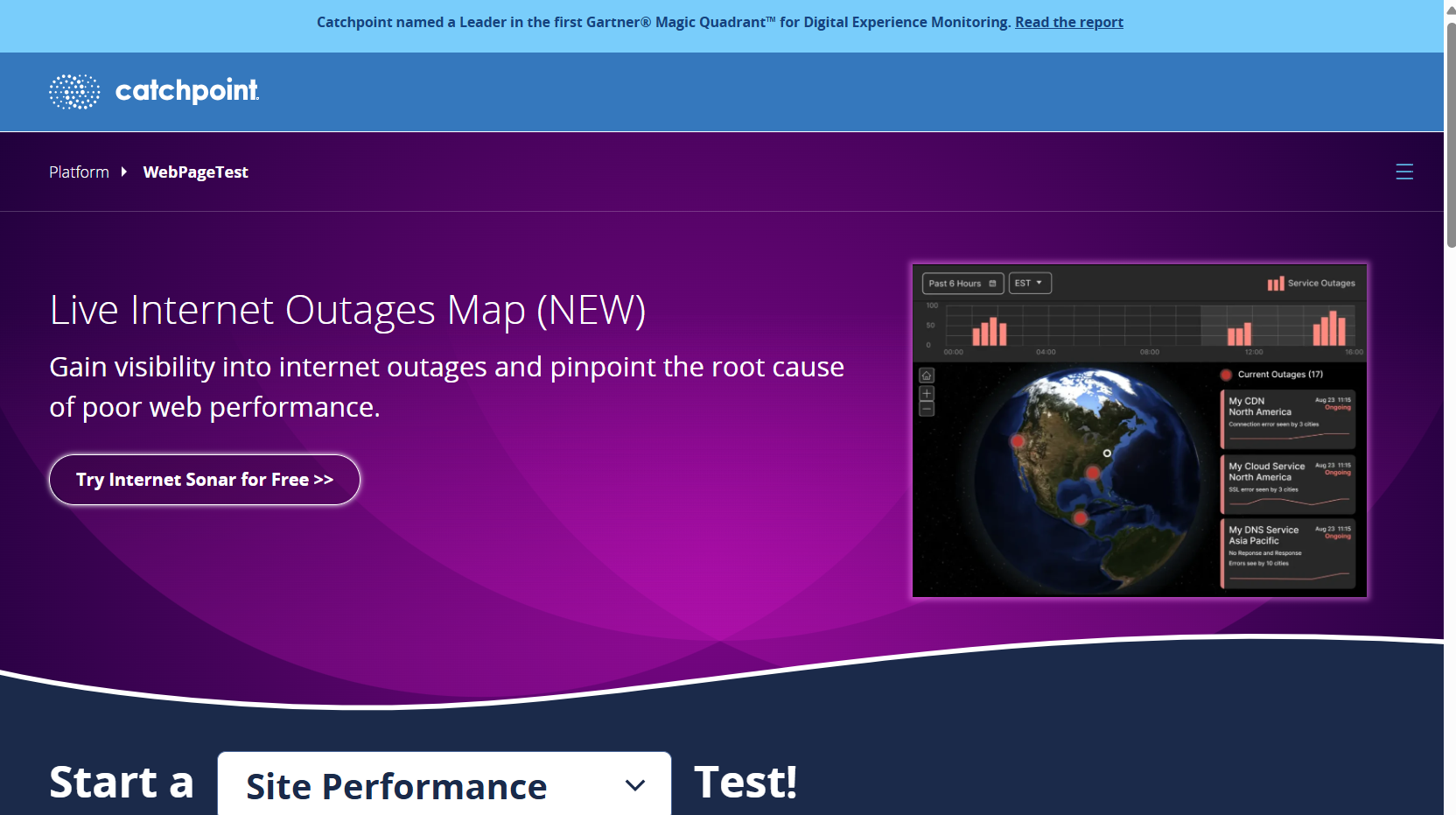Screen dimensions: 1456x815
Task: Click the Service Outages bar chart icon
Action: [x=1275, y=284]
